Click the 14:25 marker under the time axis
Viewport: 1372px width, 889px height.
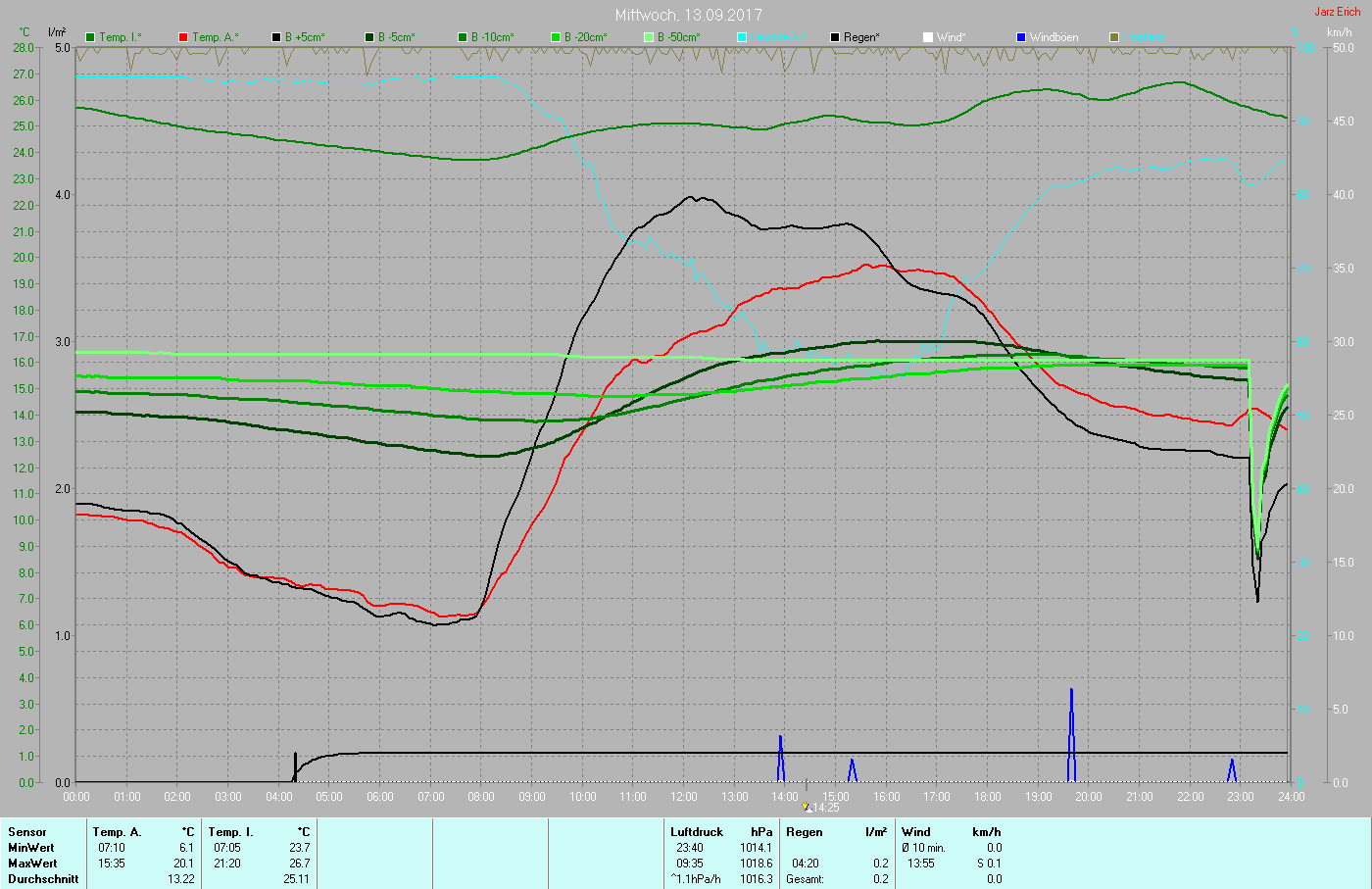pos(821,808)
